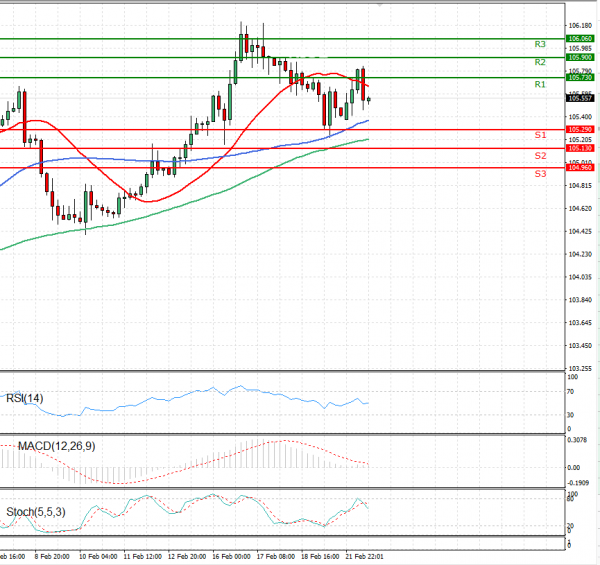Click the 104.230 price axis value

(580, 254)
